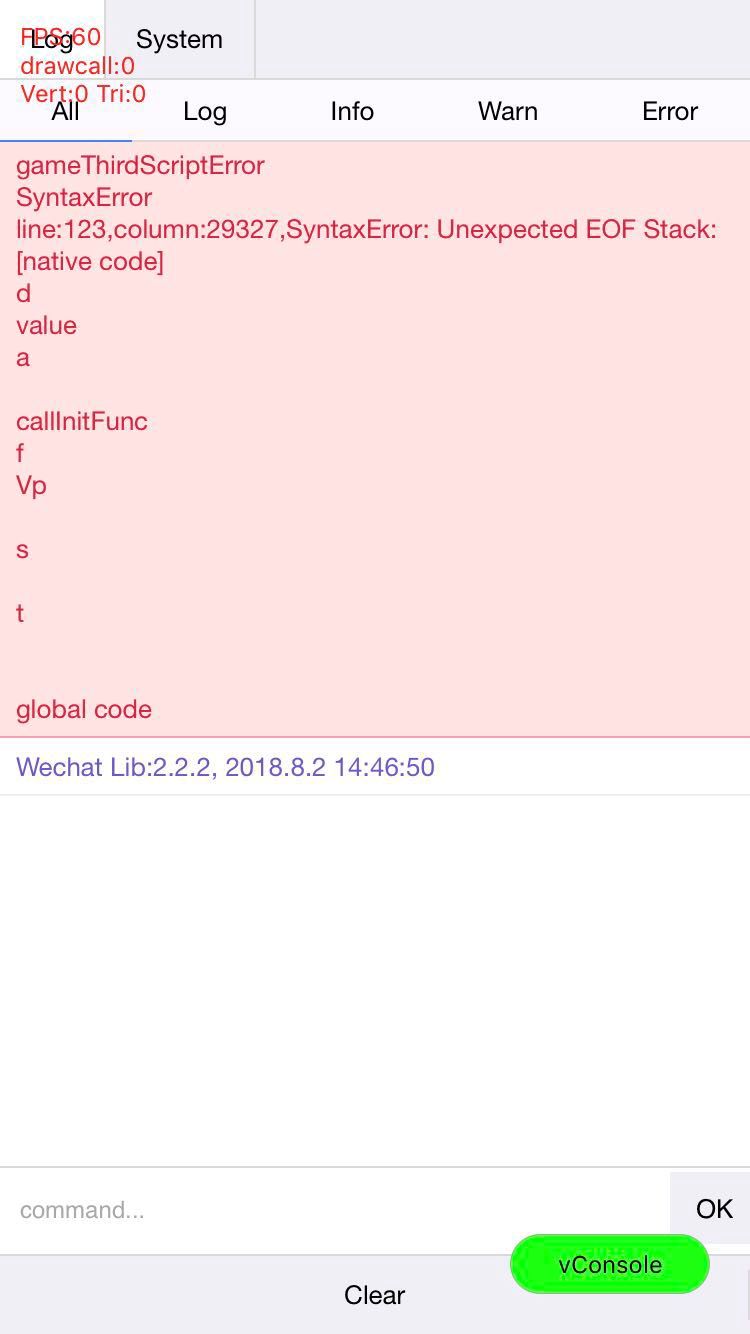The height and width of the screenshot is (1334, 750).
Task: Select the value stack trace line
Action: click(46, 325)
